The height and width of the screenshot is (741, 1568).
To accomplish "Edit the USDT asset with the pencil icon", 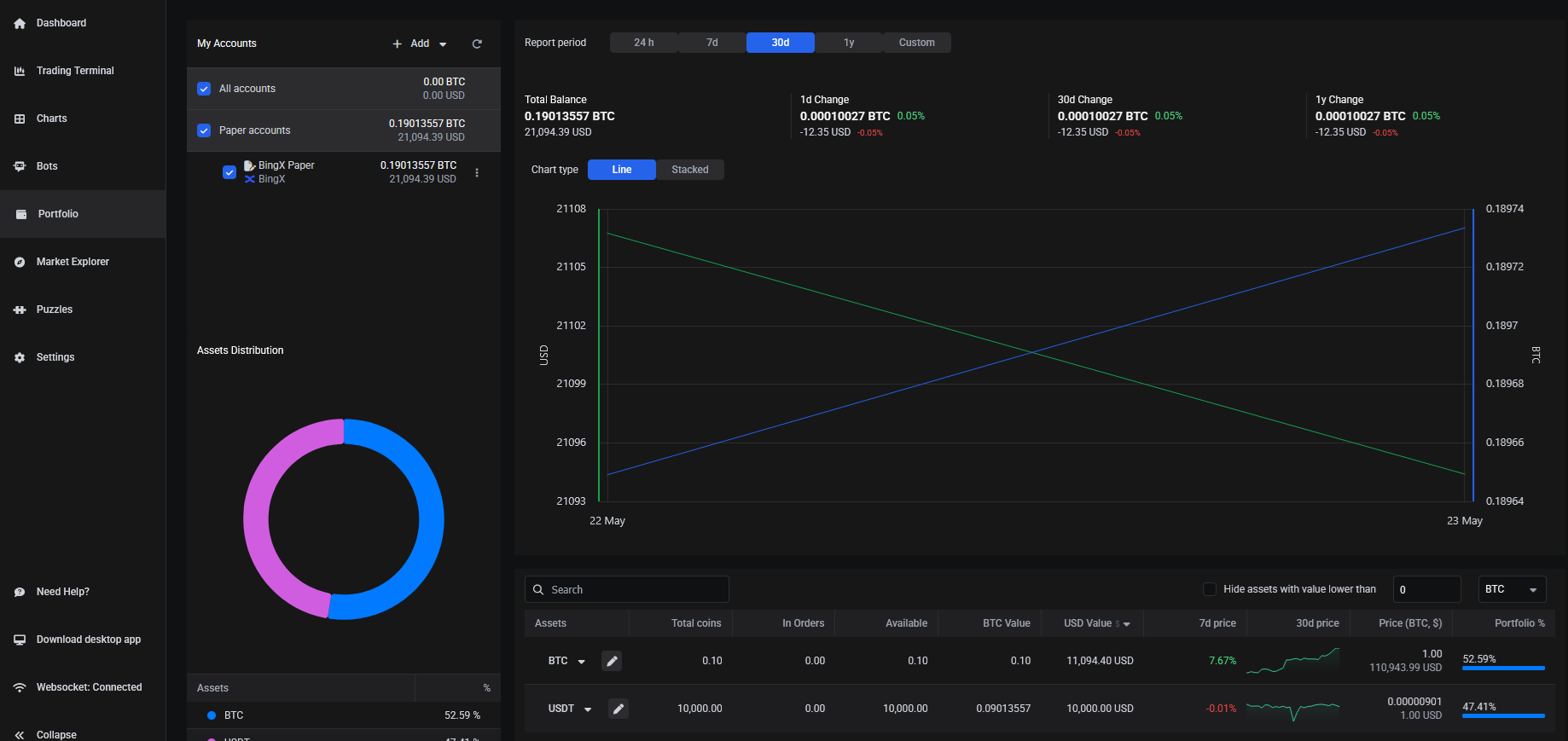I will [x=618, y=709].
